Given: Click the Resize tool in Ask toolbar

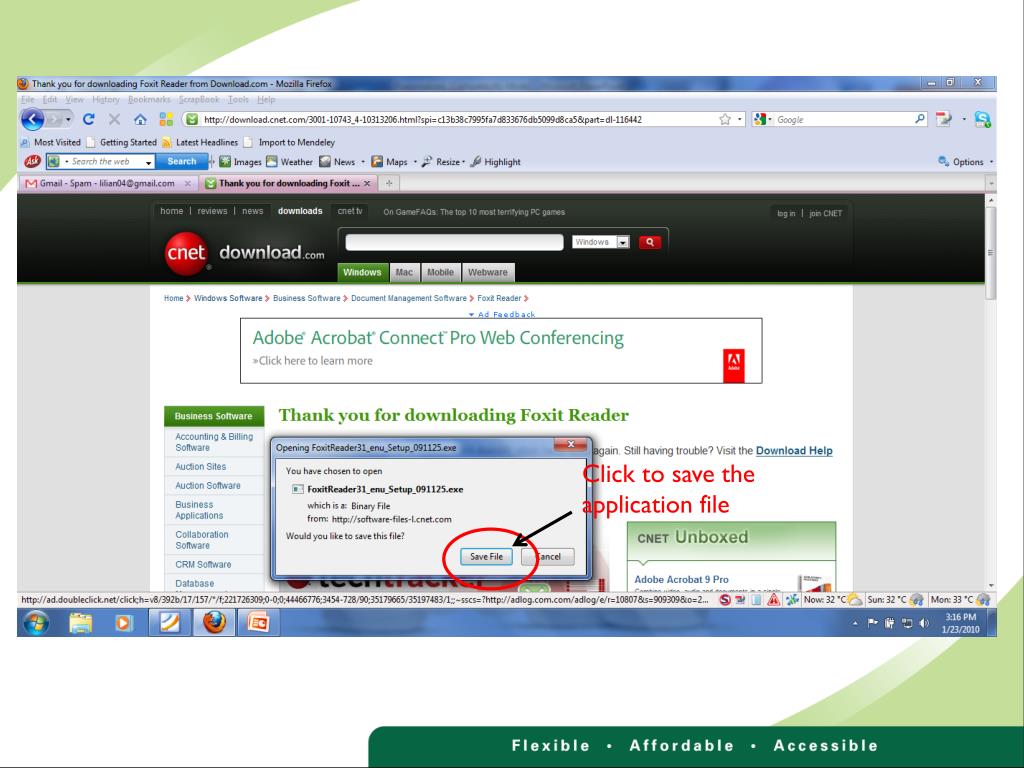Looking at the screenshot, I should click(441, 162).
